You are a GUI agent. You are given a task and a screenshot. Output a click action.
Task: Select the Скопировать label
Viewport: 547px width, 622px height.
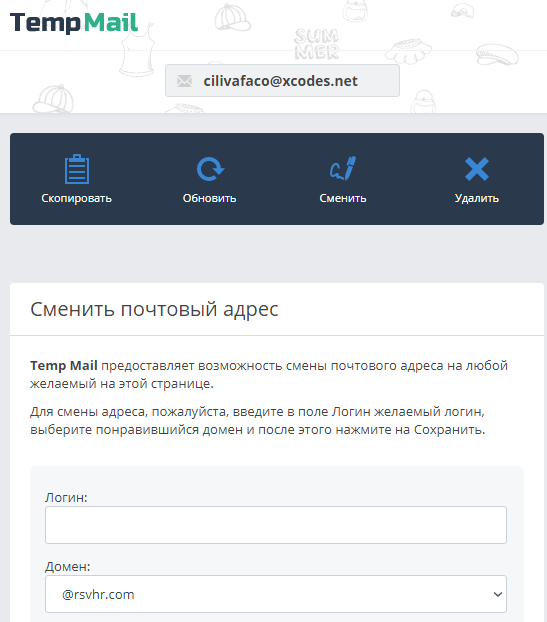(77, 198)
